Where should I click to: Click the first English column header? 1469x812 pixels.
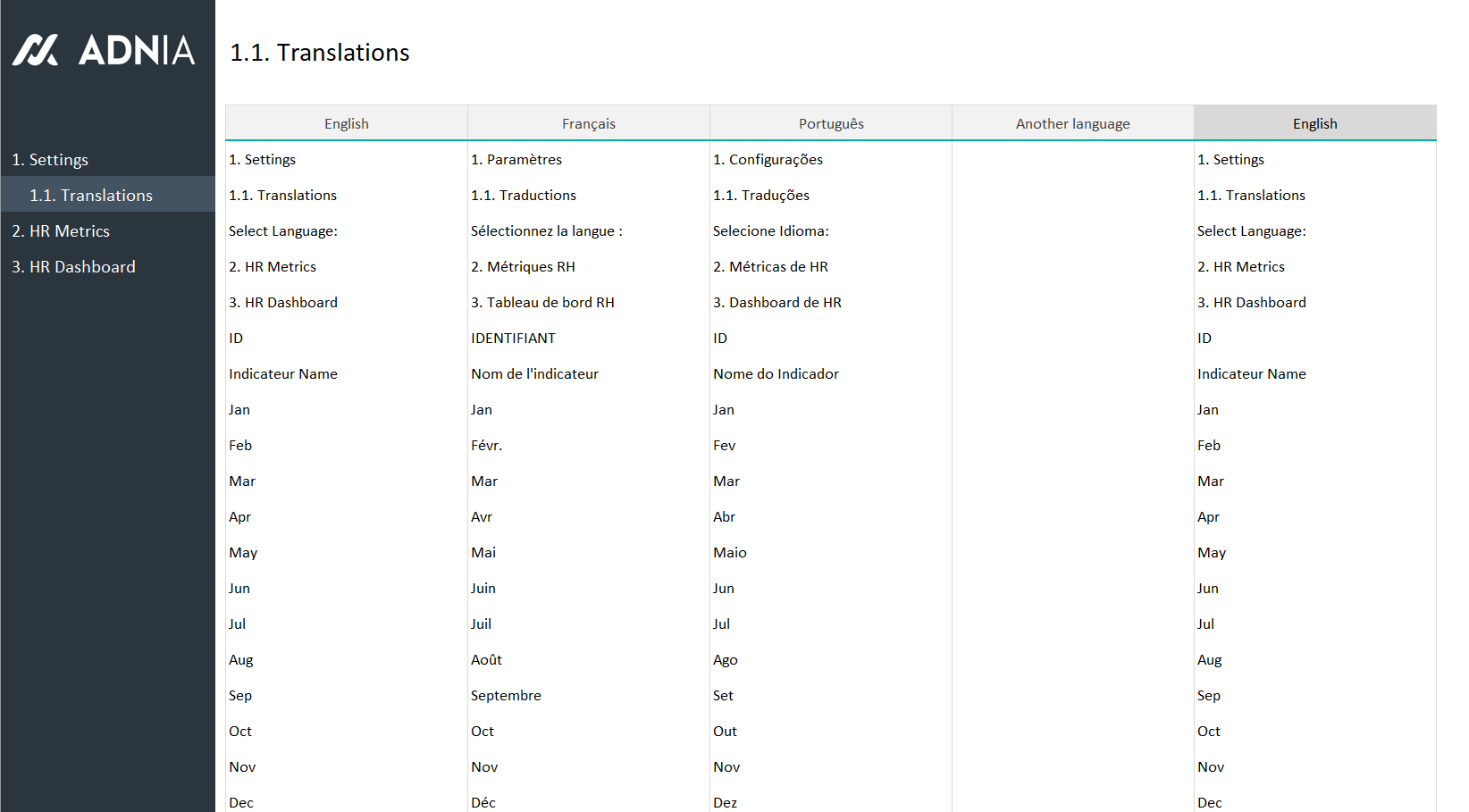346,124
